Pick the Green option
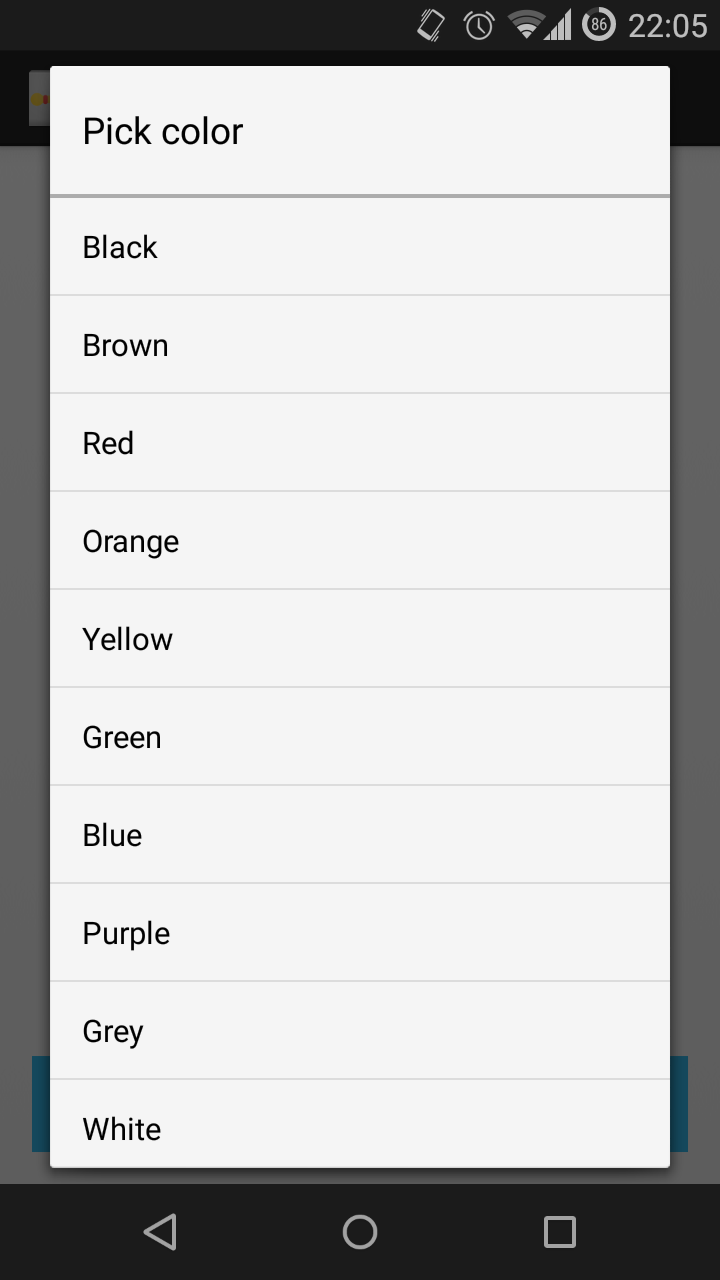 point(360,736)
